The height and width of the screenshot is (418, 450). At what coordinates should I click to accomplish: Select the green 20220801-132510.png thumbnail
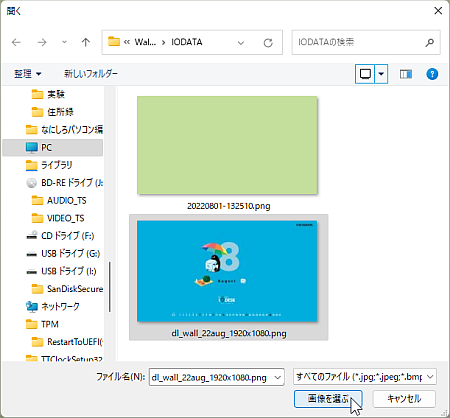pyautogui.click(x=227, y=145)
